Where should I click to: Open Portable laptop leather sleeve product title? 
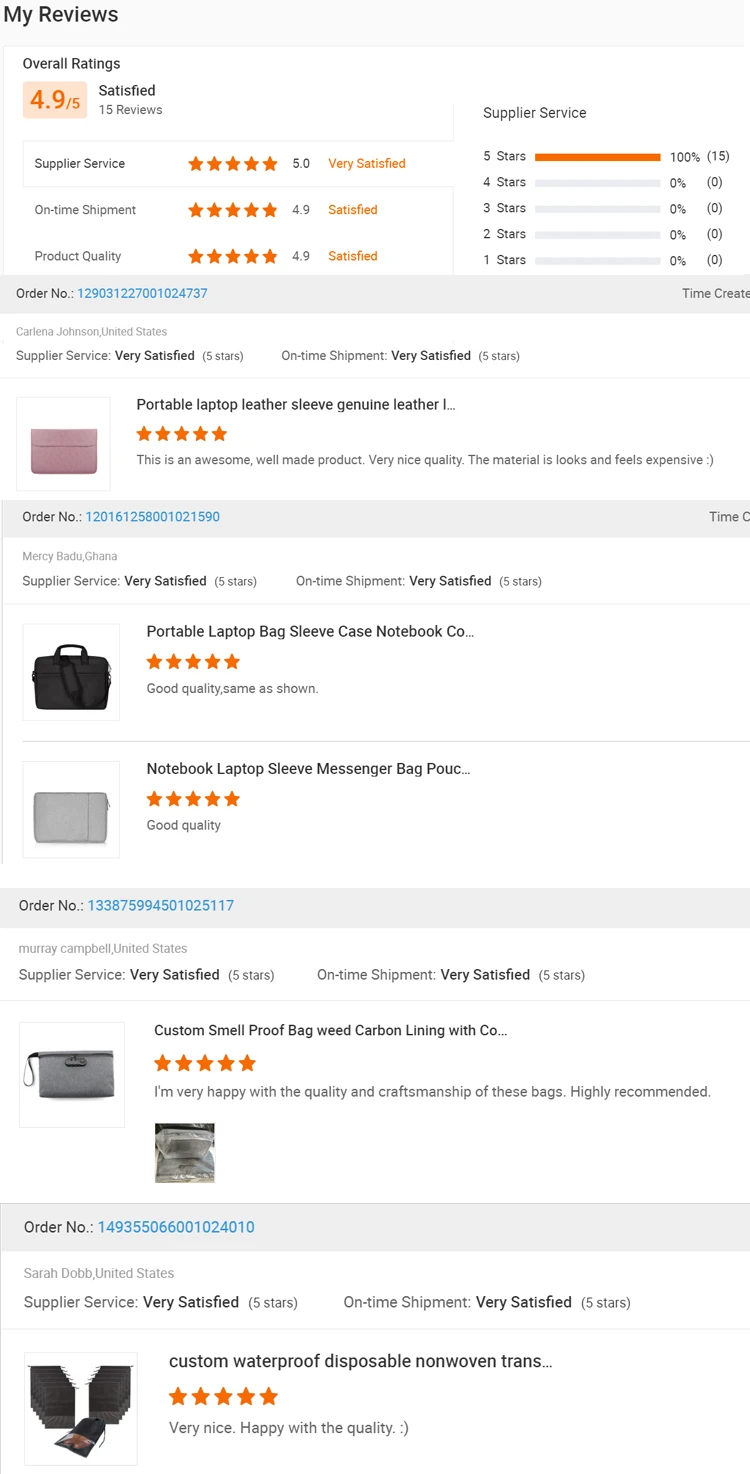point(296,405)
